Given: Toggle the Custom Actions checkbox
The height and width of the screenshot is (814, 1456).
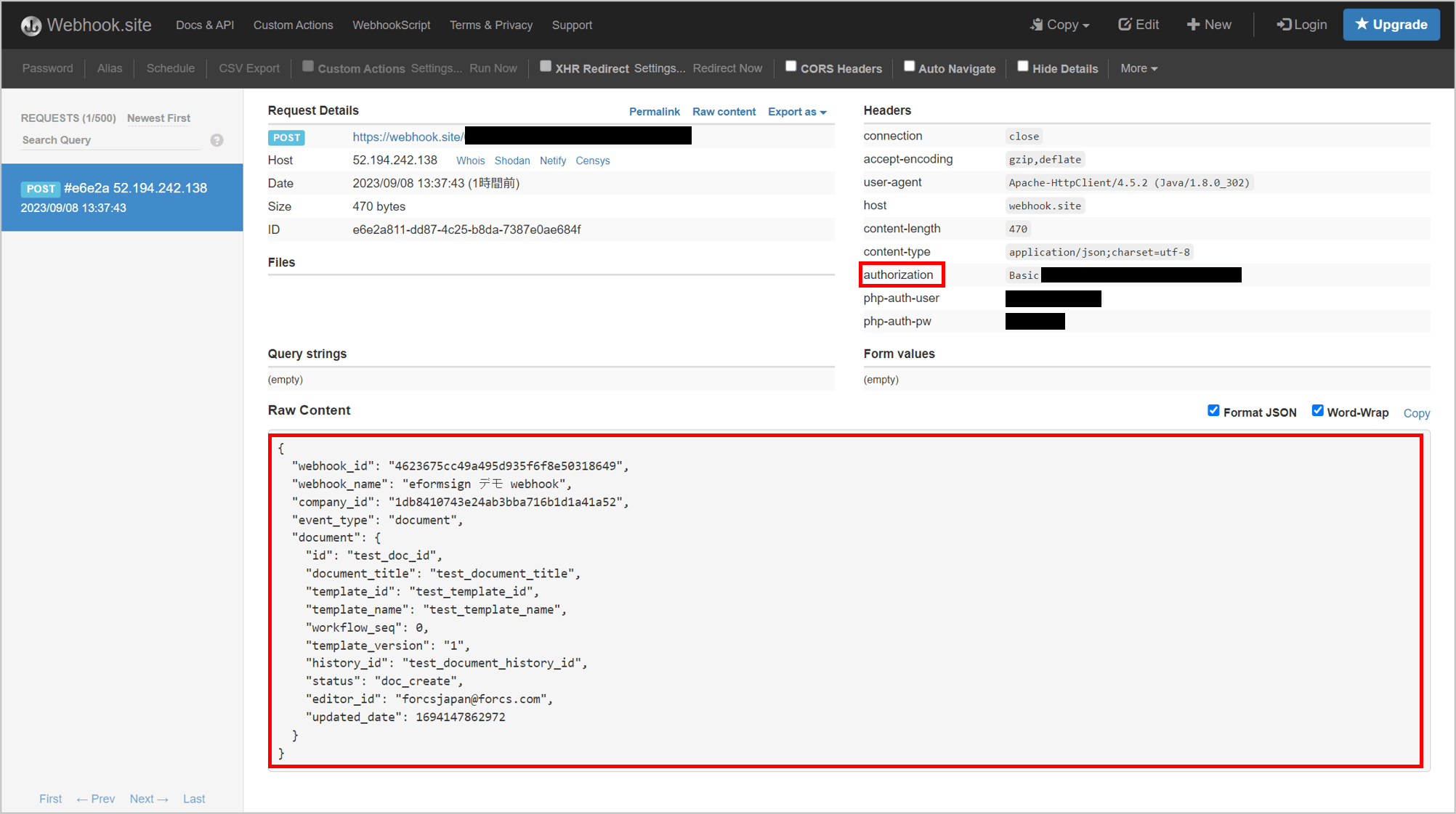Looking at the screenshot, I should [308, 66].
